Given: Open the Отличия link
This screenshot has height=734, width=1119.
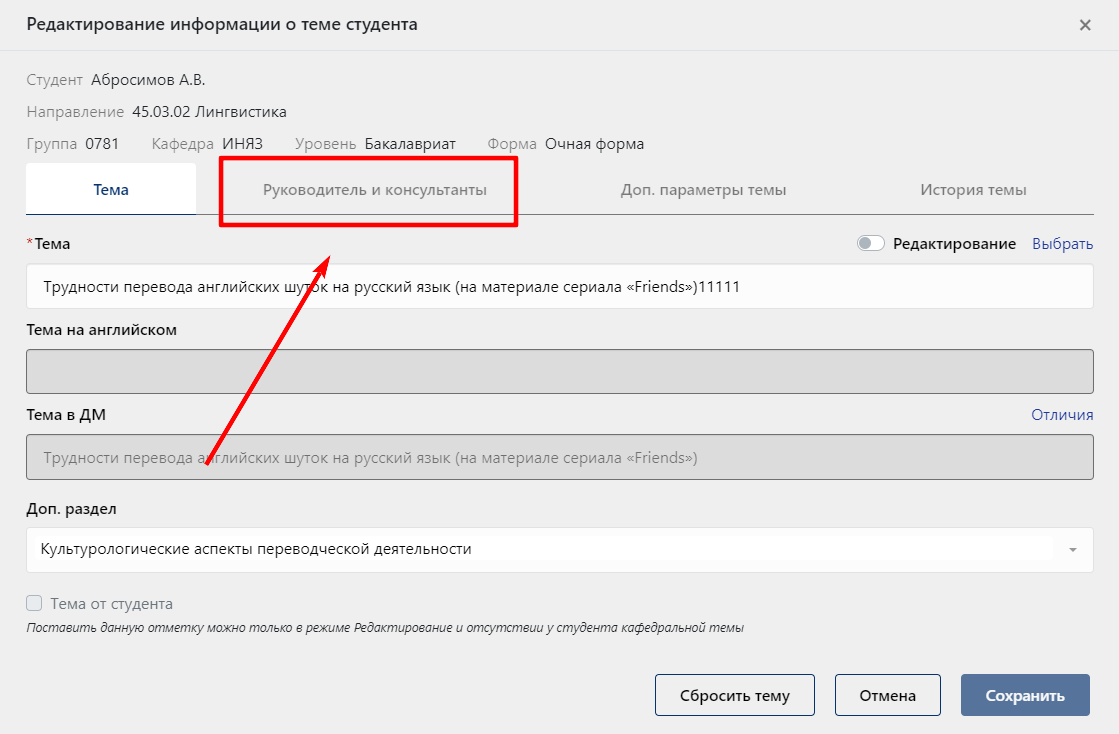Looking at the screenshot, I should [1062, 414].
